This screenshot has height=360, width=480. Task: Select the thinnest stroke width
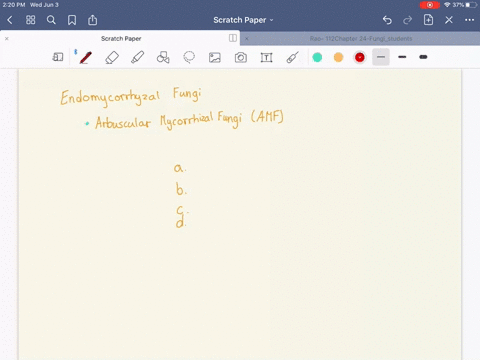pyautogui.click(x=381, y=57)
